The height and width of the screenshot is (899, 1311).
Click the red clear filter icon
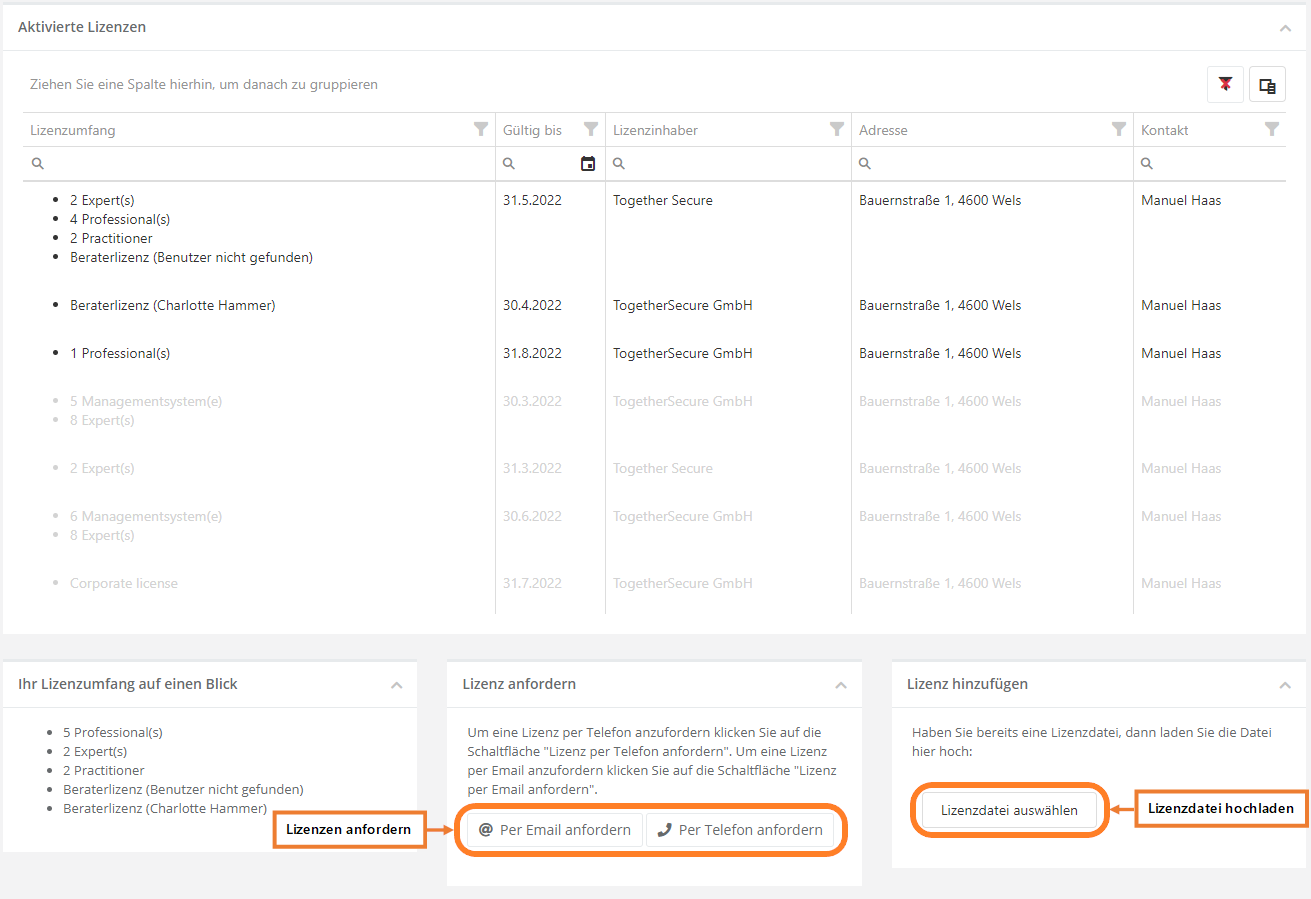[x=1225, y=86]
